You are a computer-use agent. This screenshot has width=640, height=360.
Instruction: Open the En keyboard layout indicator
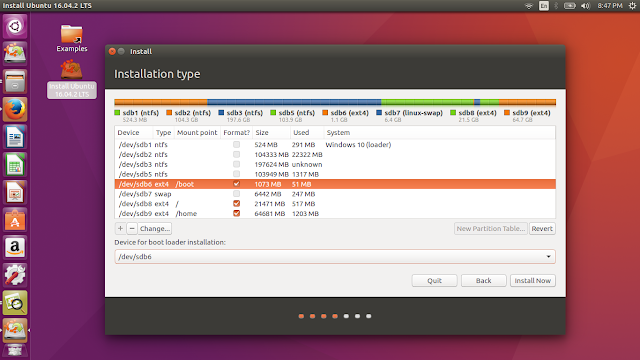click(544, 6)
